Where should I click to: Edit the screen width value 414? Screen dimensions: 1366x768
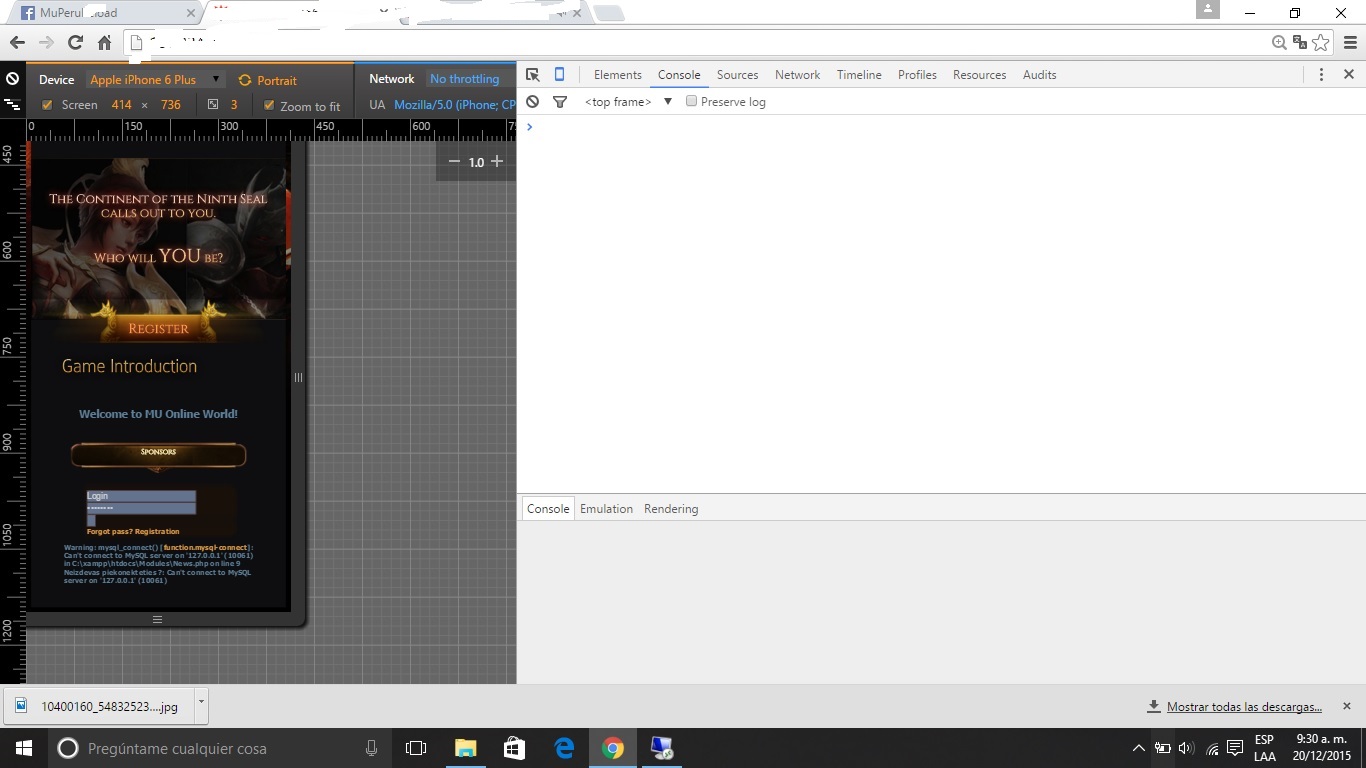coord(122,105)
